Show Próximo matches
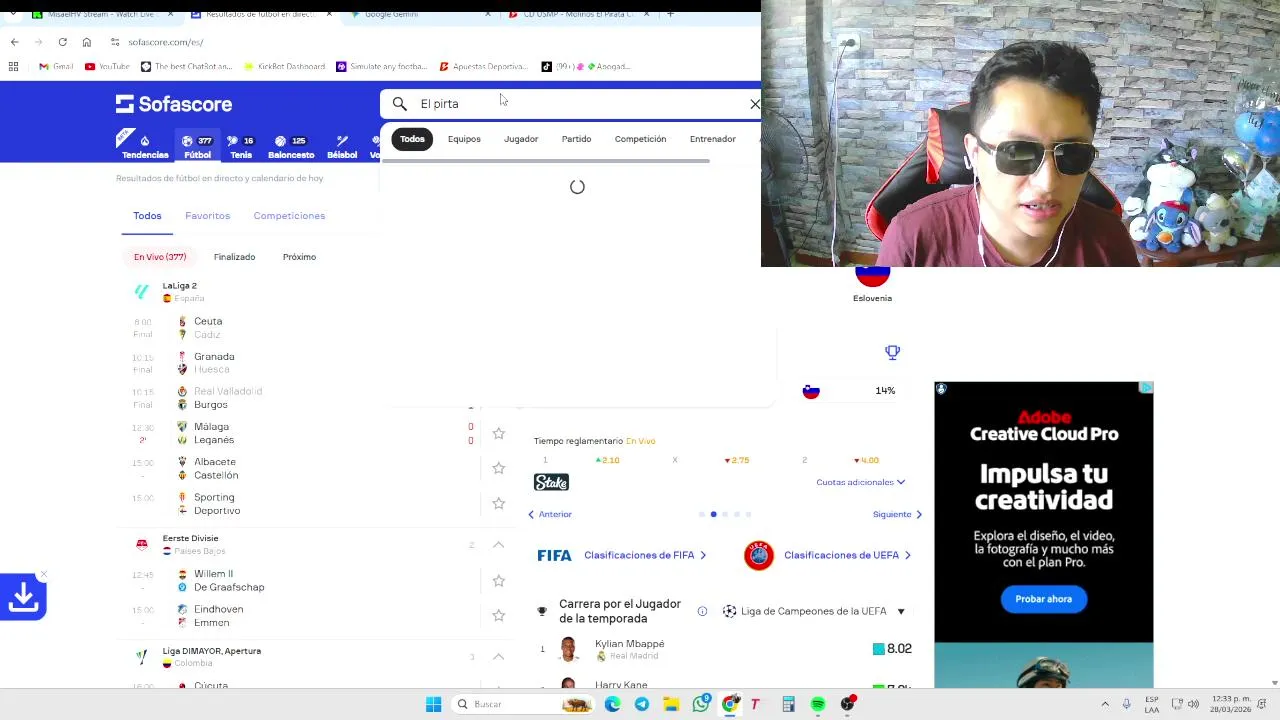The height and width of the screenshot is (720, 1280). pos(299,257)
